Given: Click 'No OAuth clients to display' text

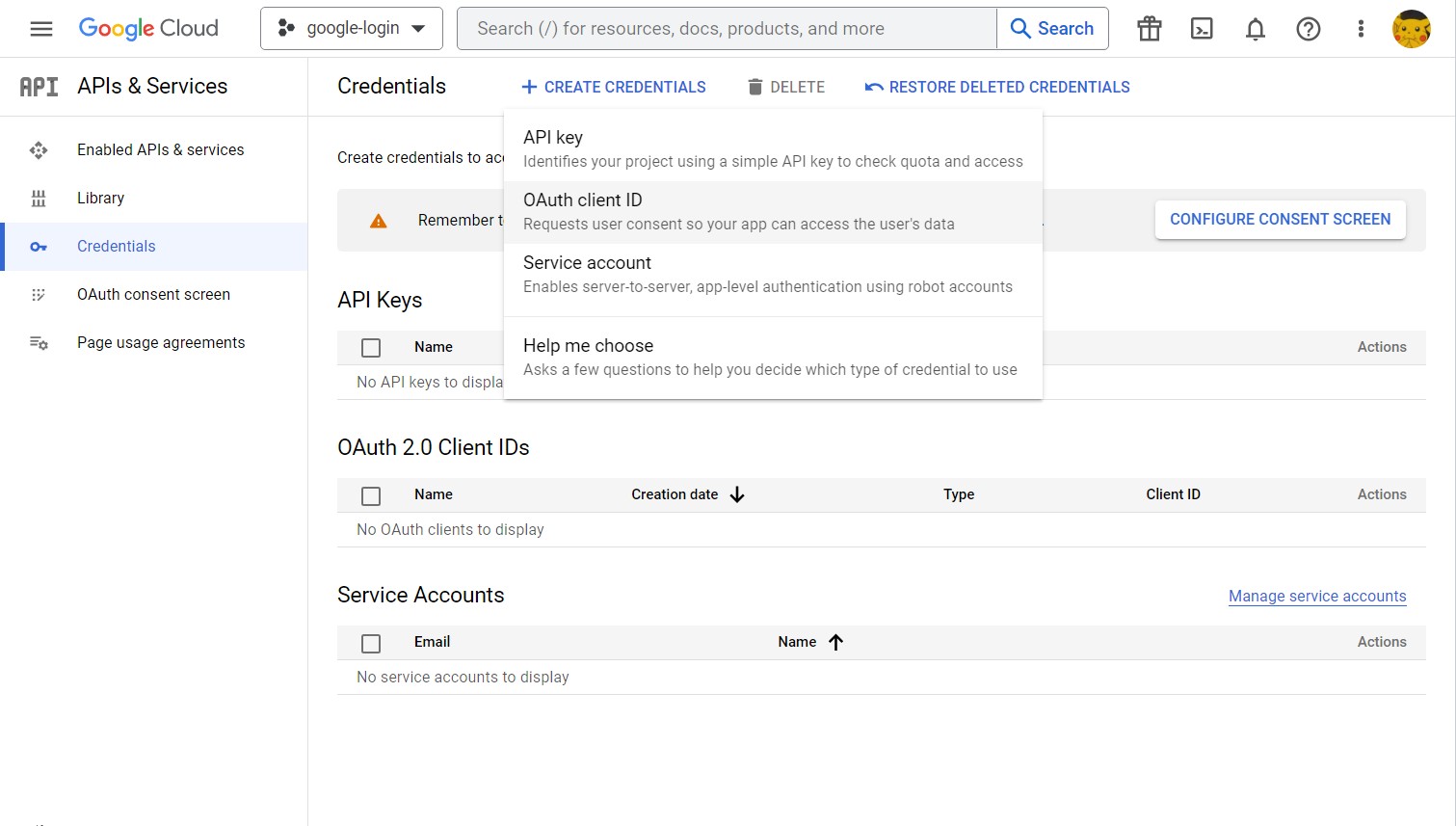Looking at the screenshot, I should [450, 529].
